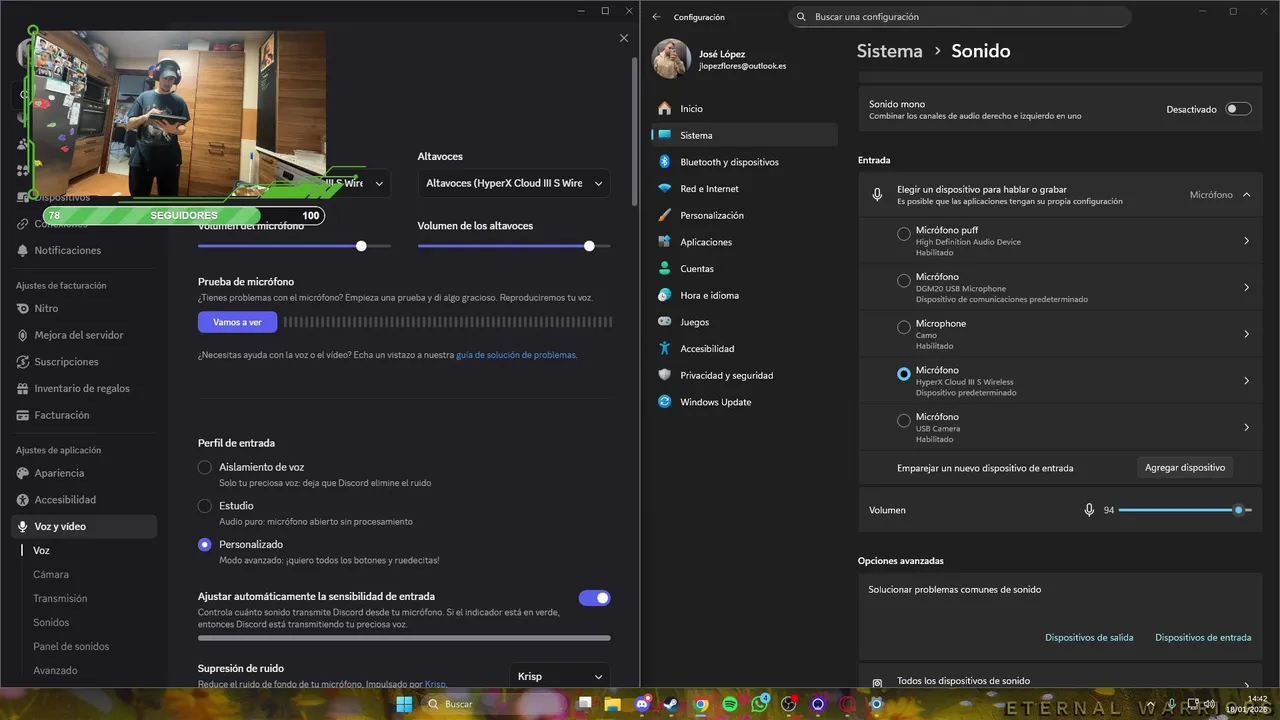The image size is (1280, 720).
Task: Open DGM20 USB Microphone details chevron
Action: point(1246,288)
